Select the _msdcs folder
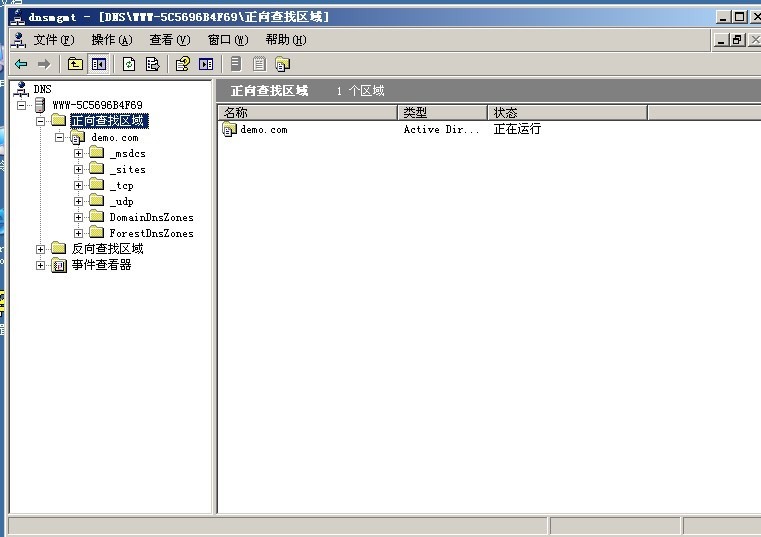Viewport: 761px width, 537px height. pyautogui.click(x=128, y=153)
